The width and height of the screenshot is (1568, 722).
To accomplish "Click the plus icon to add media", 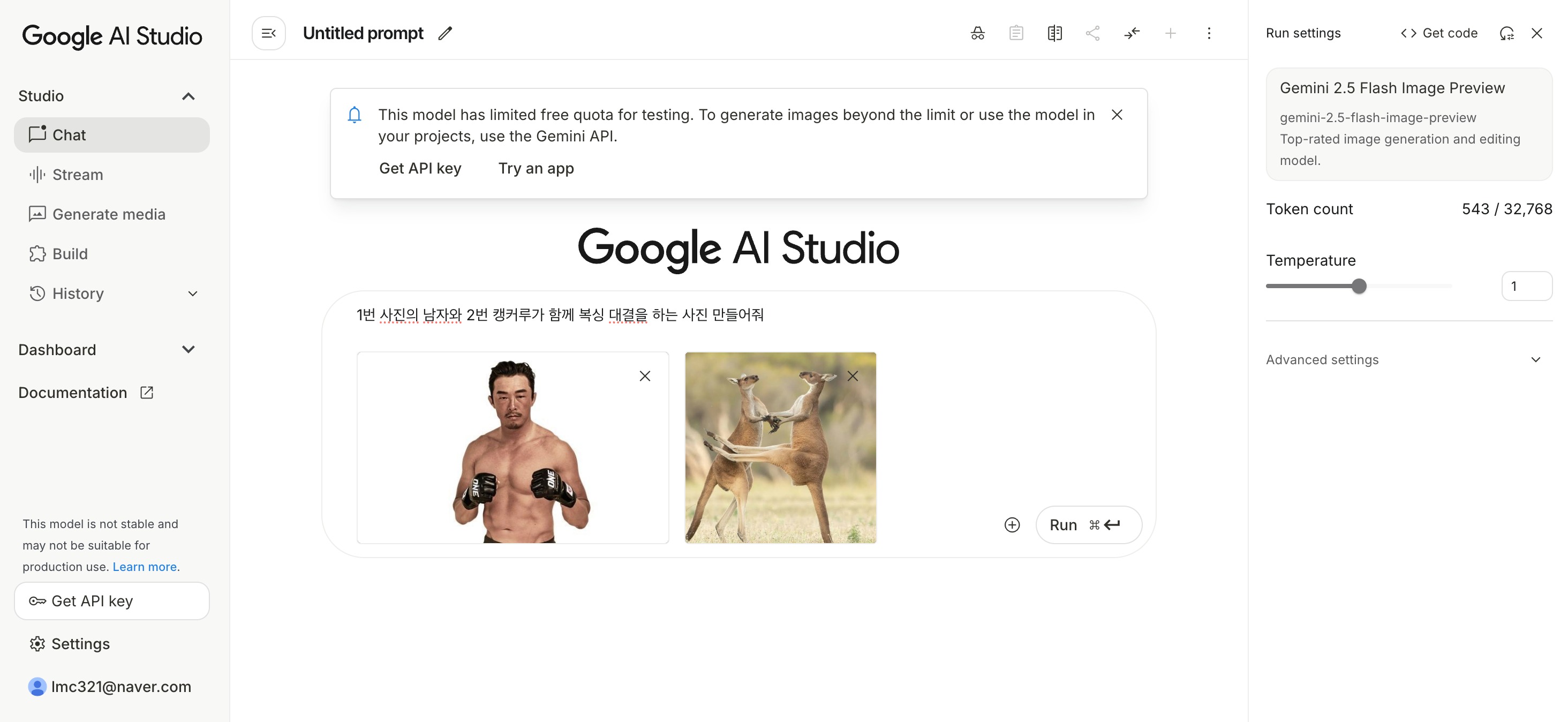I will (x=1012, y=525).
